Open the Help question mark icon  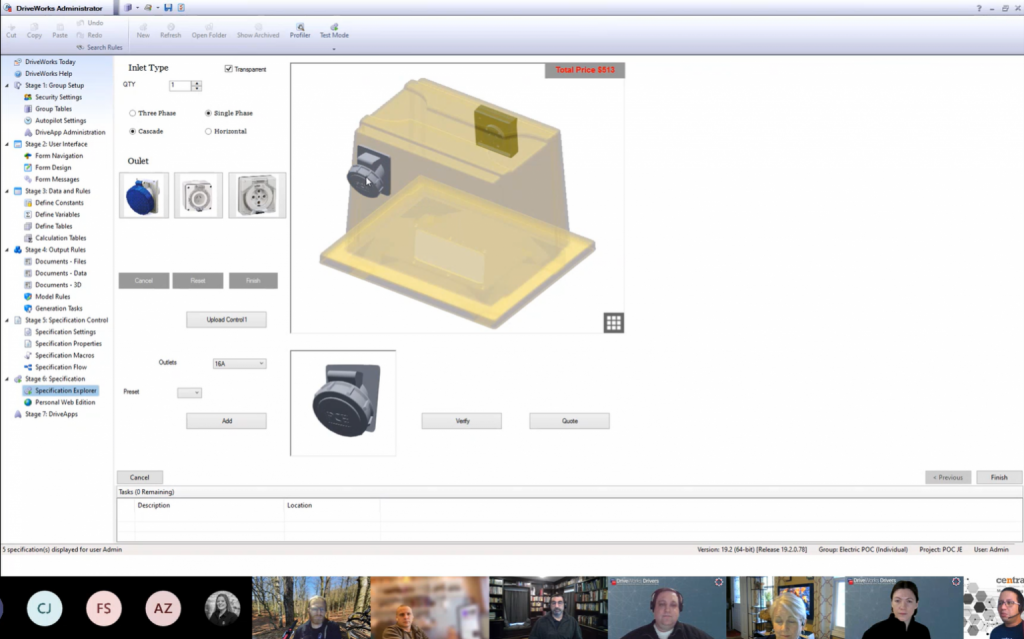[979, 8]
